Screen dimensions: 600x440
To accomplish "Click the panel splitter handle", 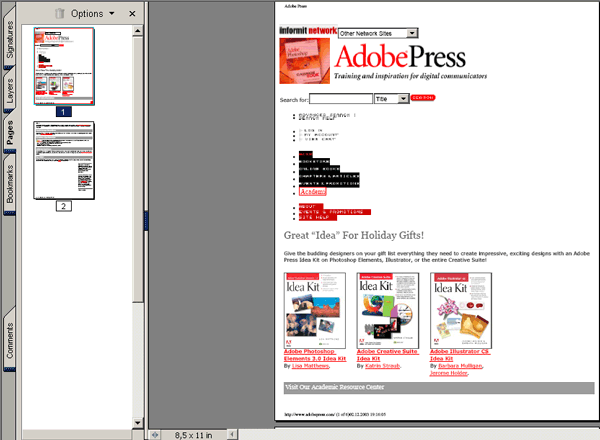I will point(146,220).
